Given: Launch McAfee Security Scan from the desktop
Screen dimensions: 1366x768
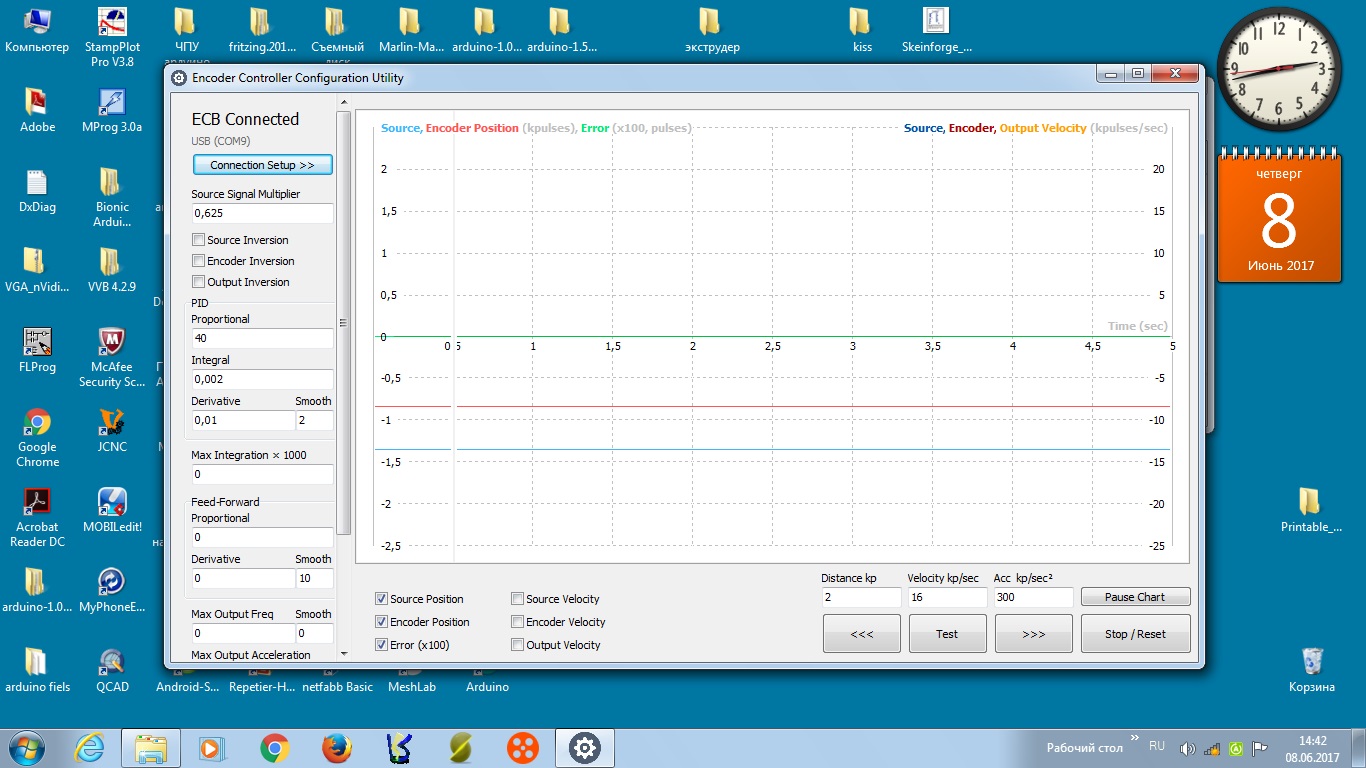Looking at the screenshot, I should (112, 357).
